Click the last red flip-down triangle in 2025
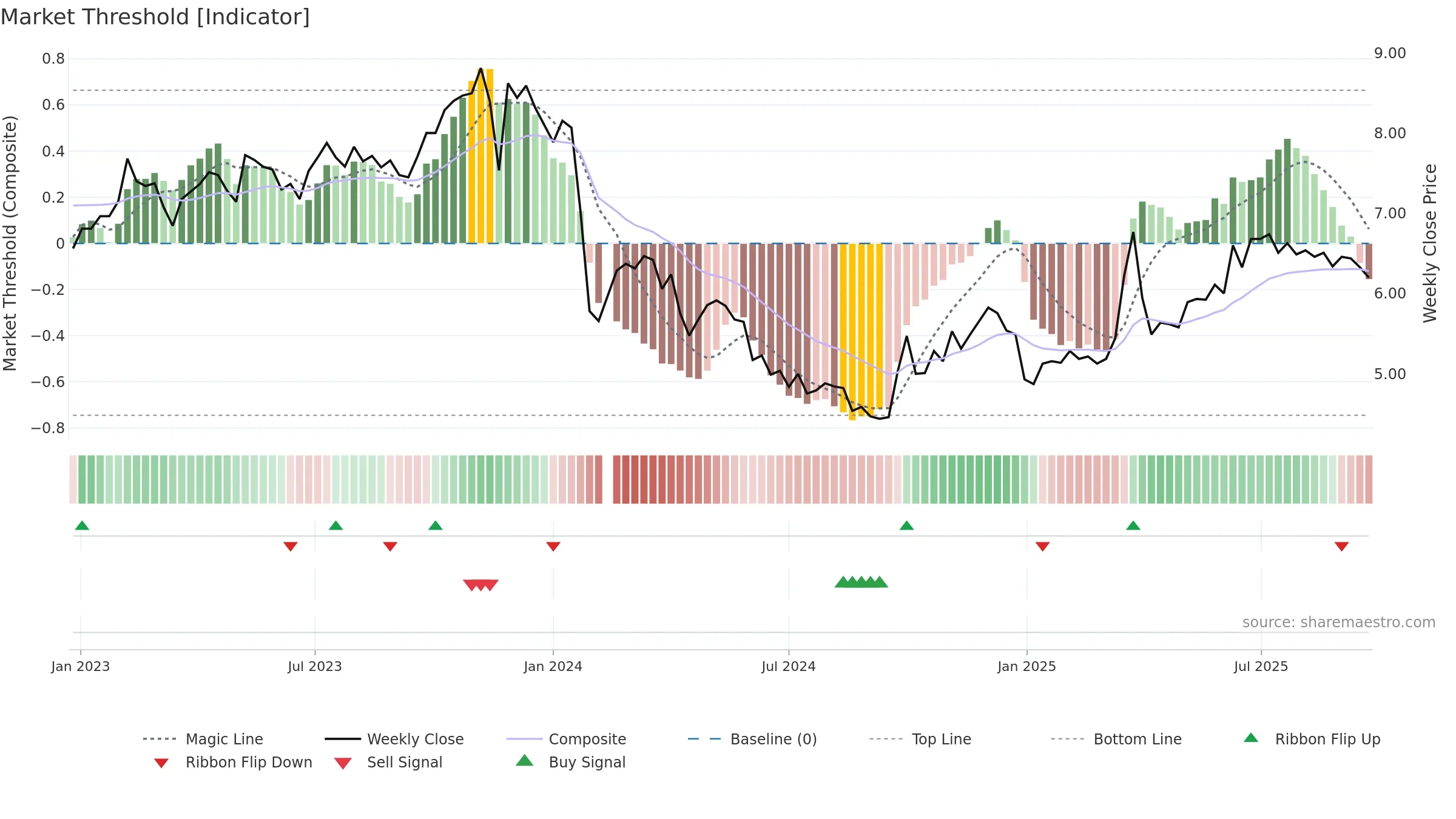 [x=1341, y=547]
